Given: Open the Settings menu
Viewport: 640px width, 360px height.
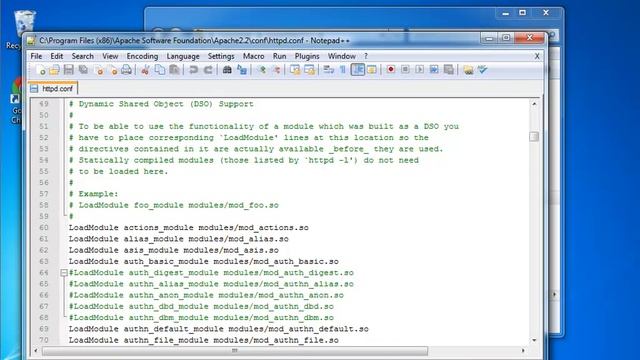Looking at the screenshot, I should coord(221,56).
